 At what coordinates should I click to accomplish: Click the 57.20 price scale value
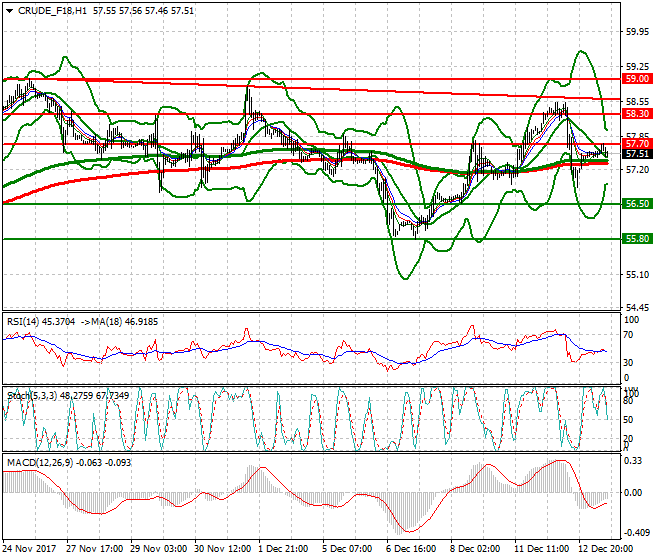coord(637,169)
